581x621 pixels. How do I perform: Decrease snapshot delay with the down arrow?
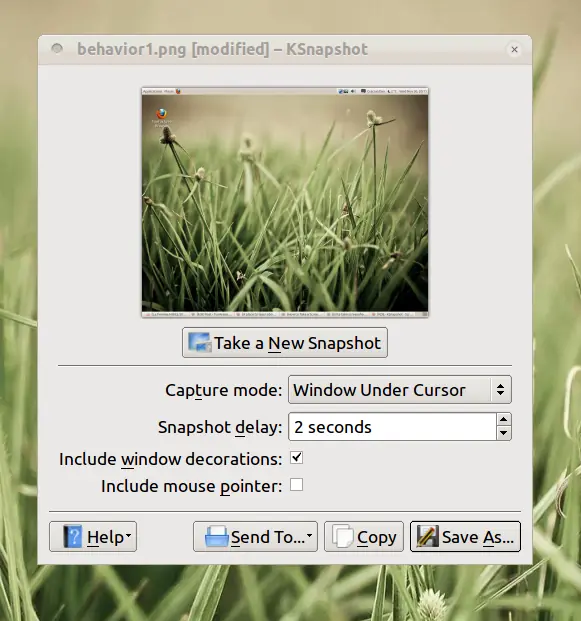point(504,433)
